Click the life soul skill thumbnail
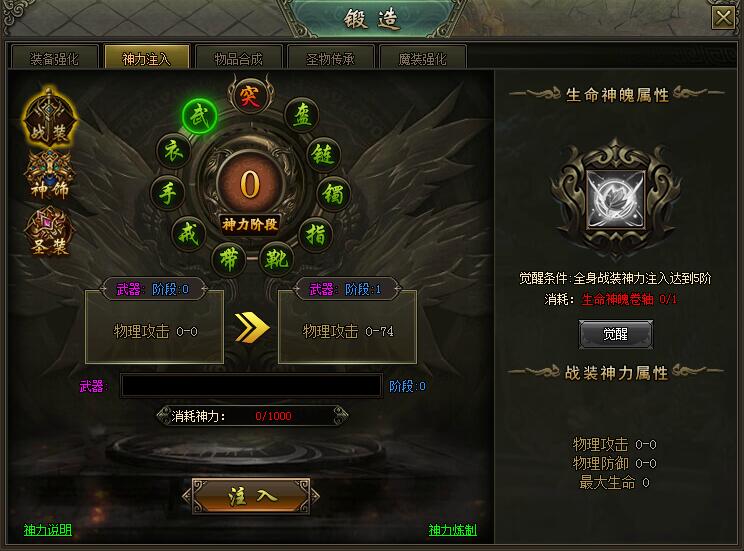 pos(616,200)
